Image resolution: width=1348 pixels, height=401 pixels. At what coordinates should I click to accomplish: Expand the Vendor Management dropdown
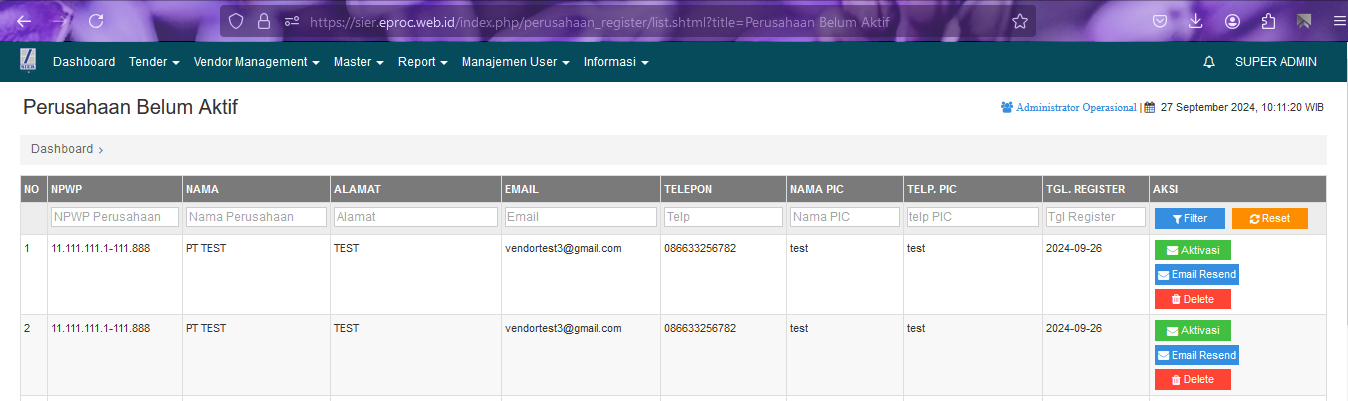(256, 62)
